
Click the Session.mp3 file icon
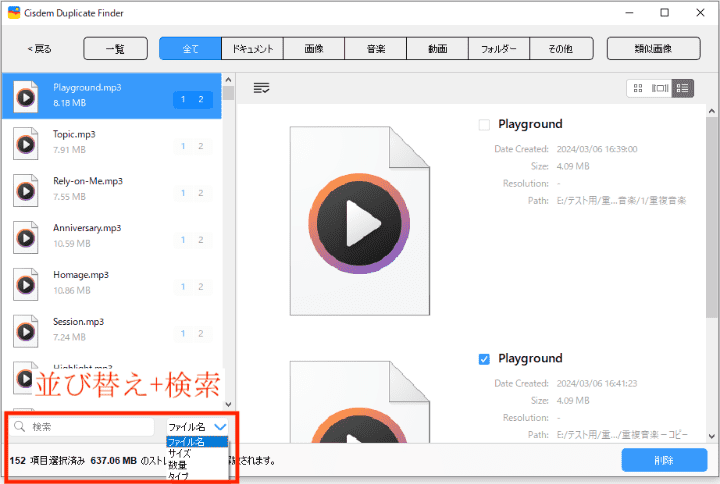25,331
